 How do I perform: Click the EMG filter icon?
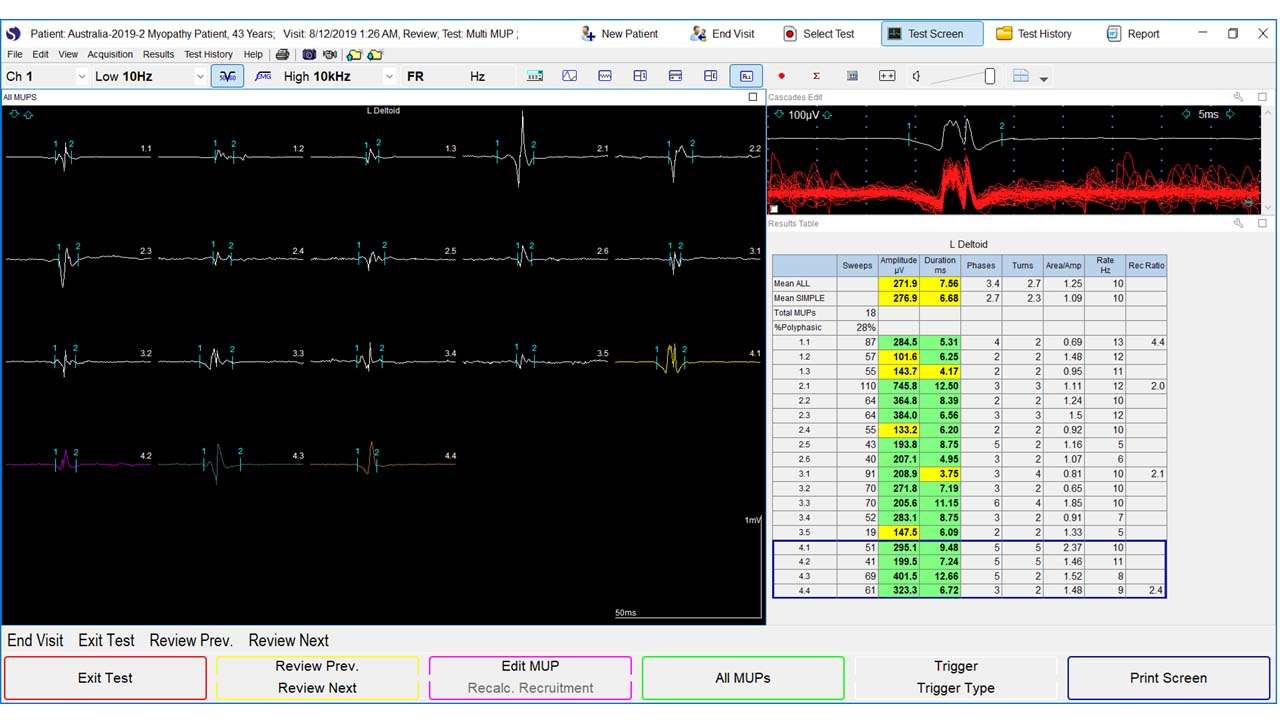click(x=263, y=76)
